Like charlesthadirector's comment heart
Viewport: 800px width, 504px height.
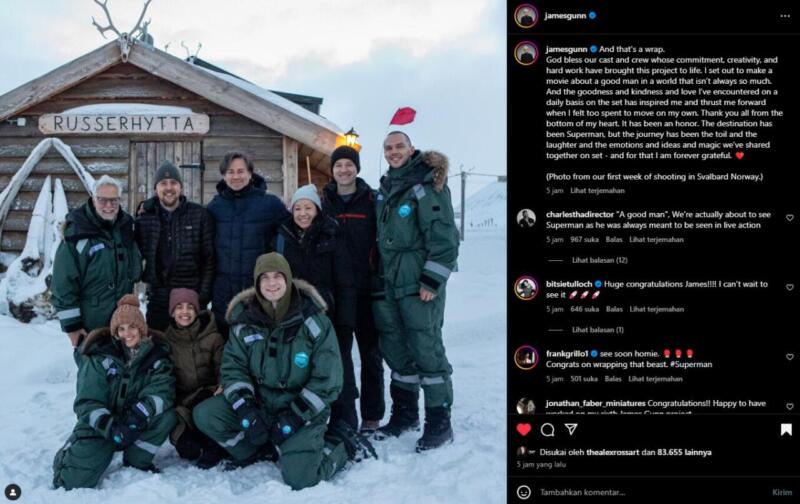[x=790, y=218]
